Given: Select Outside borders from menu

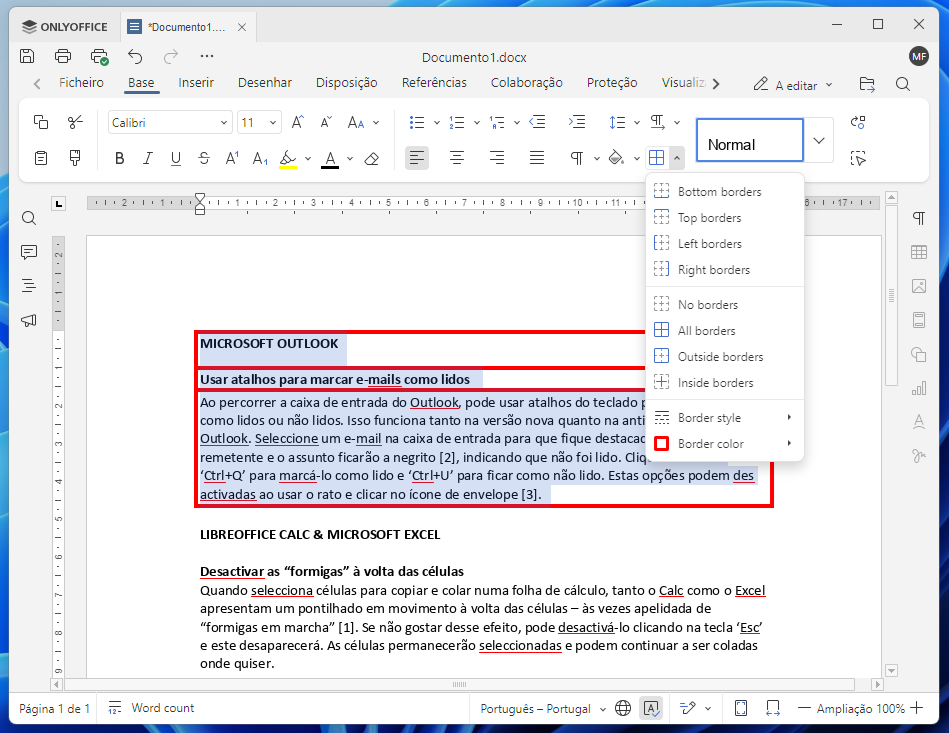Looking at the screenshot, I should click(720, 357).
